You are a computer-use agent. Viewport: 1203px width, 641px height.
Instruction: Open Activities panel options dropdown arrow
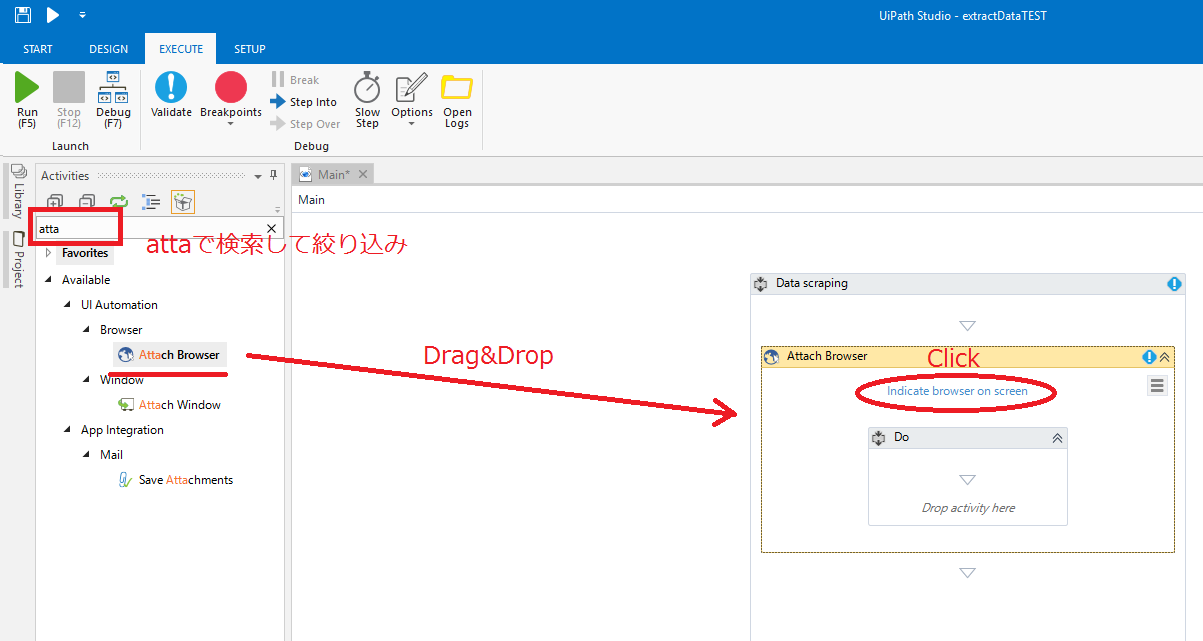pos(258,176)
